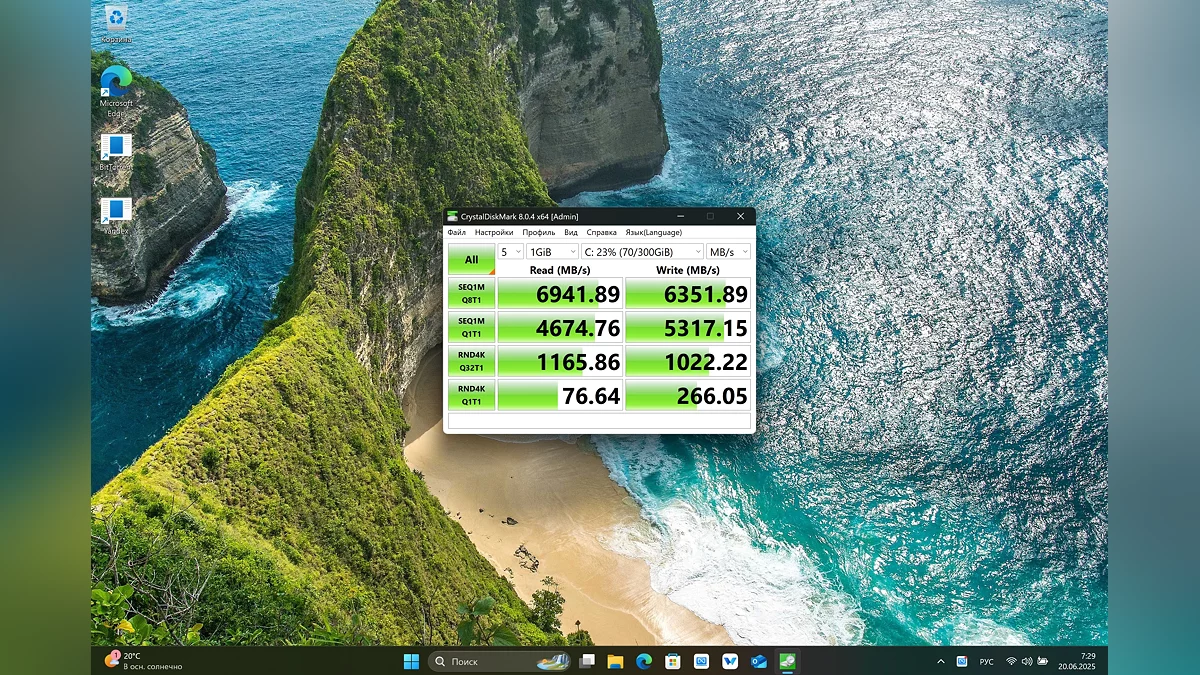
Task: Click the volume icon in the system tray
Action: [1026, 661]
